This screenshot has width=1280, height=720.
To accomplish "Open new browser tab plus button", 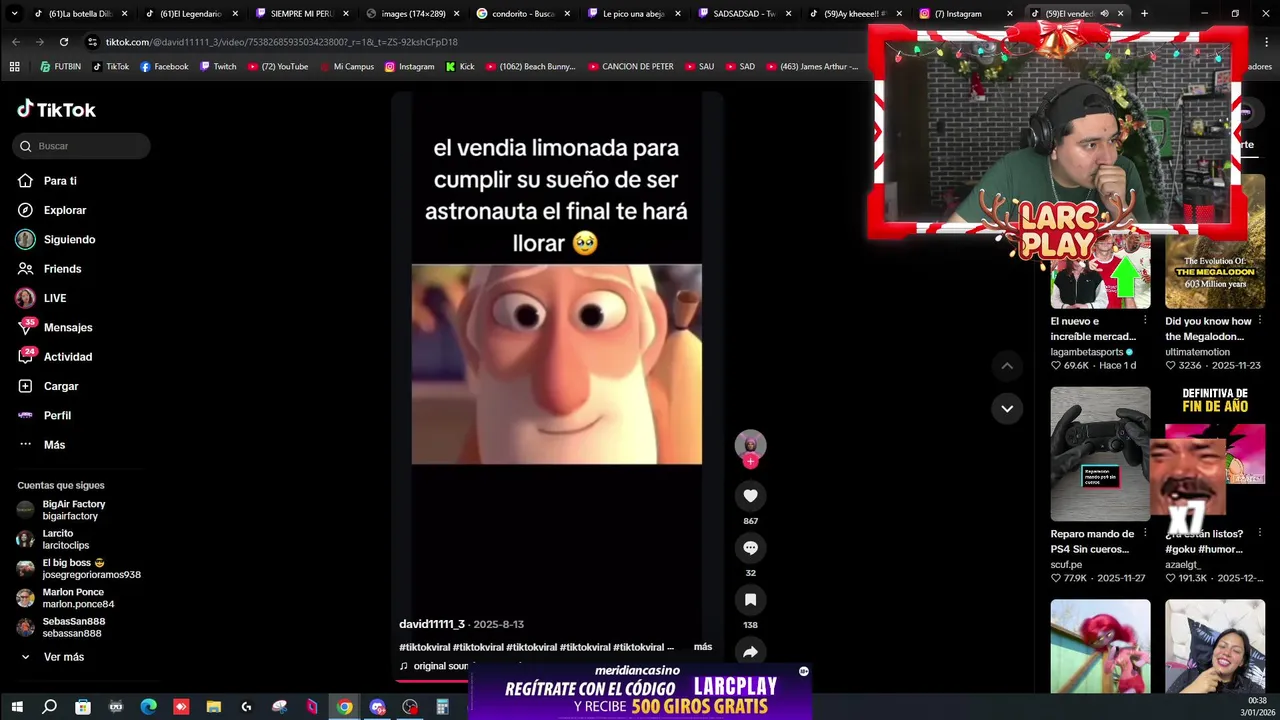I will pos(1144,14).
